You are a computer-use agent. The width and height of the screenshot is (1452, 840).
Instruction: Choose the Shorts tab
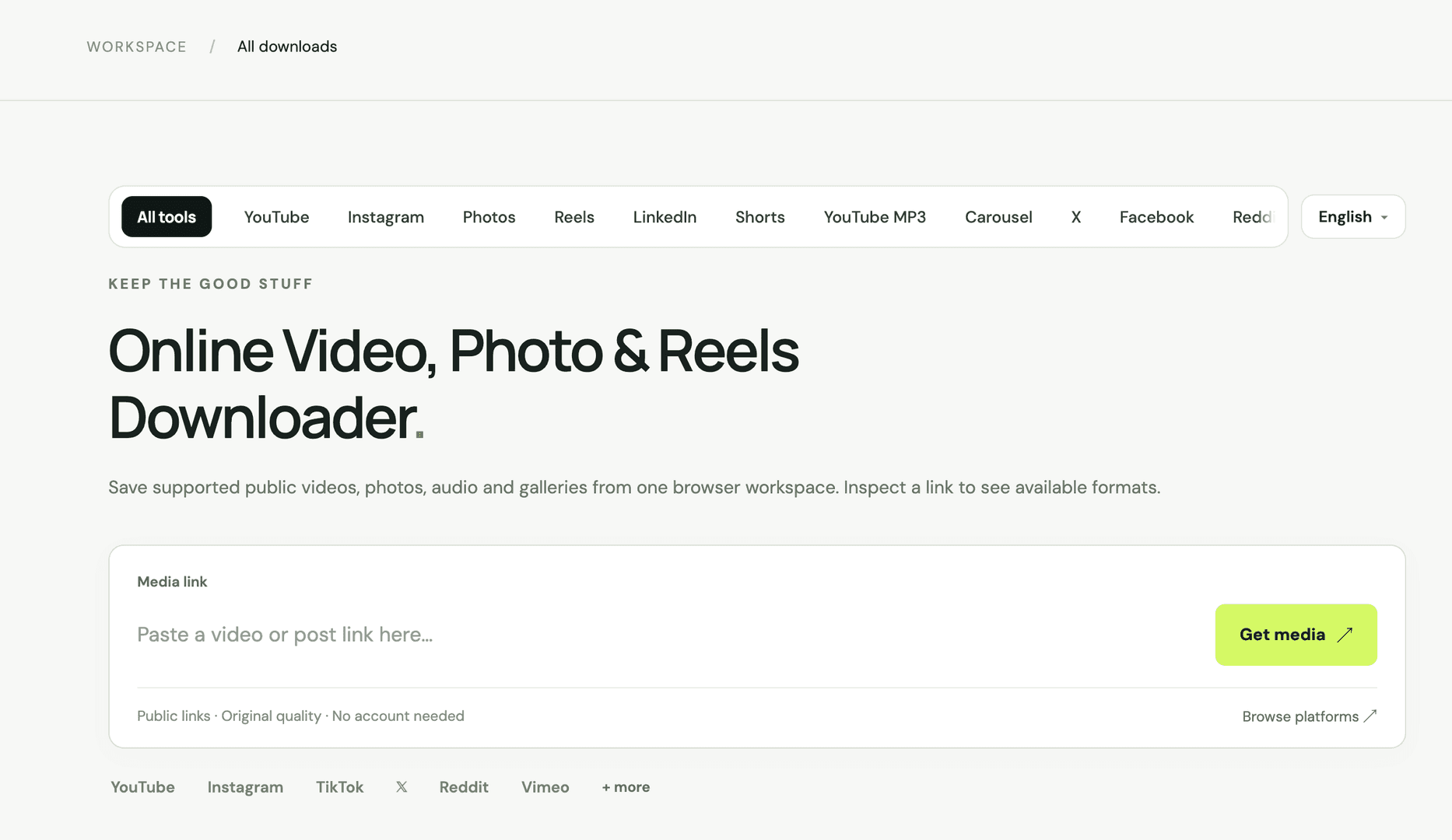[x=760, y=217]
